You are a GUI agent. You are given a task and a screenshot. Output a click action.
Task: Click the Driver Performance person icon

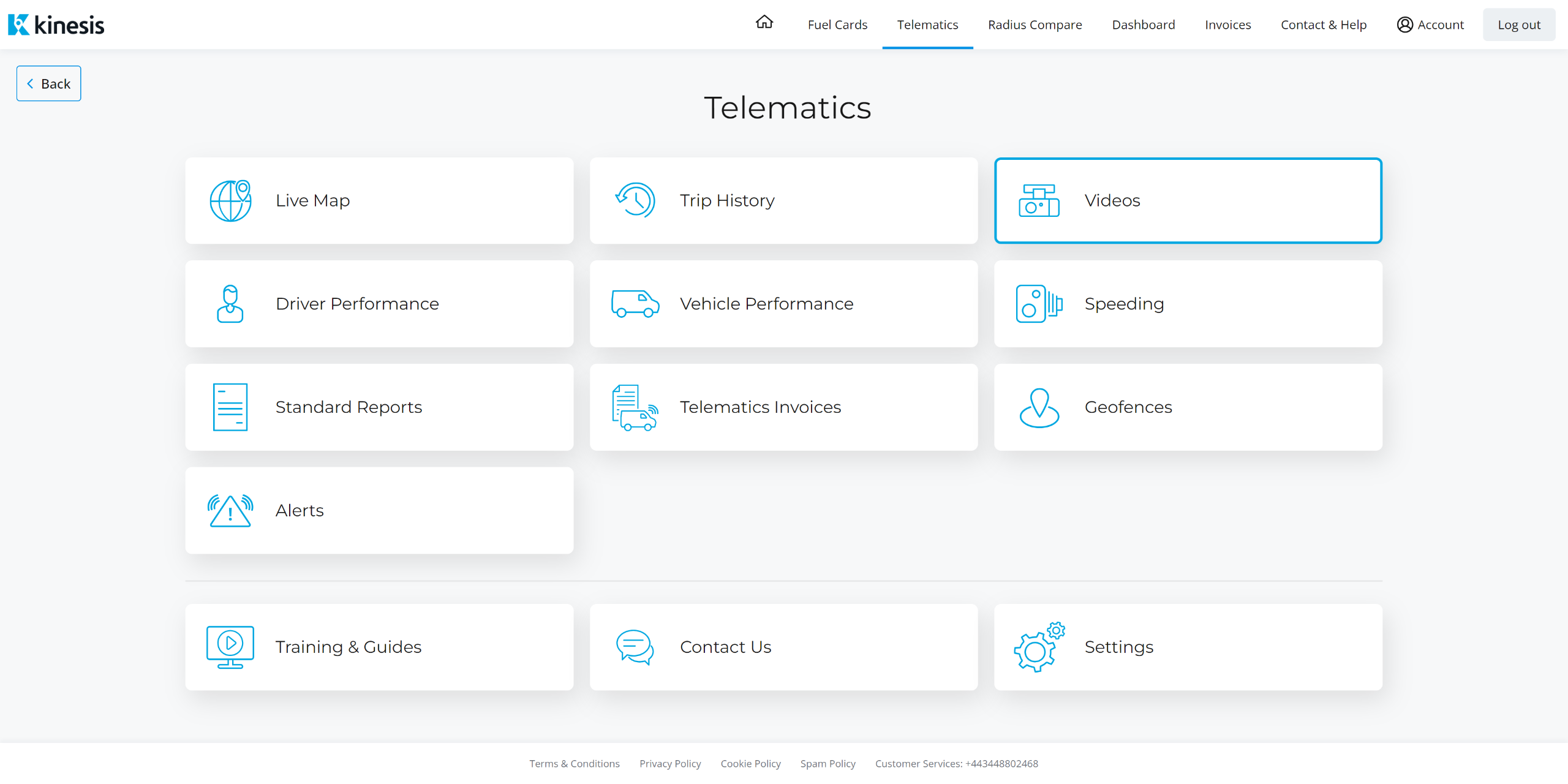(230, 304)
